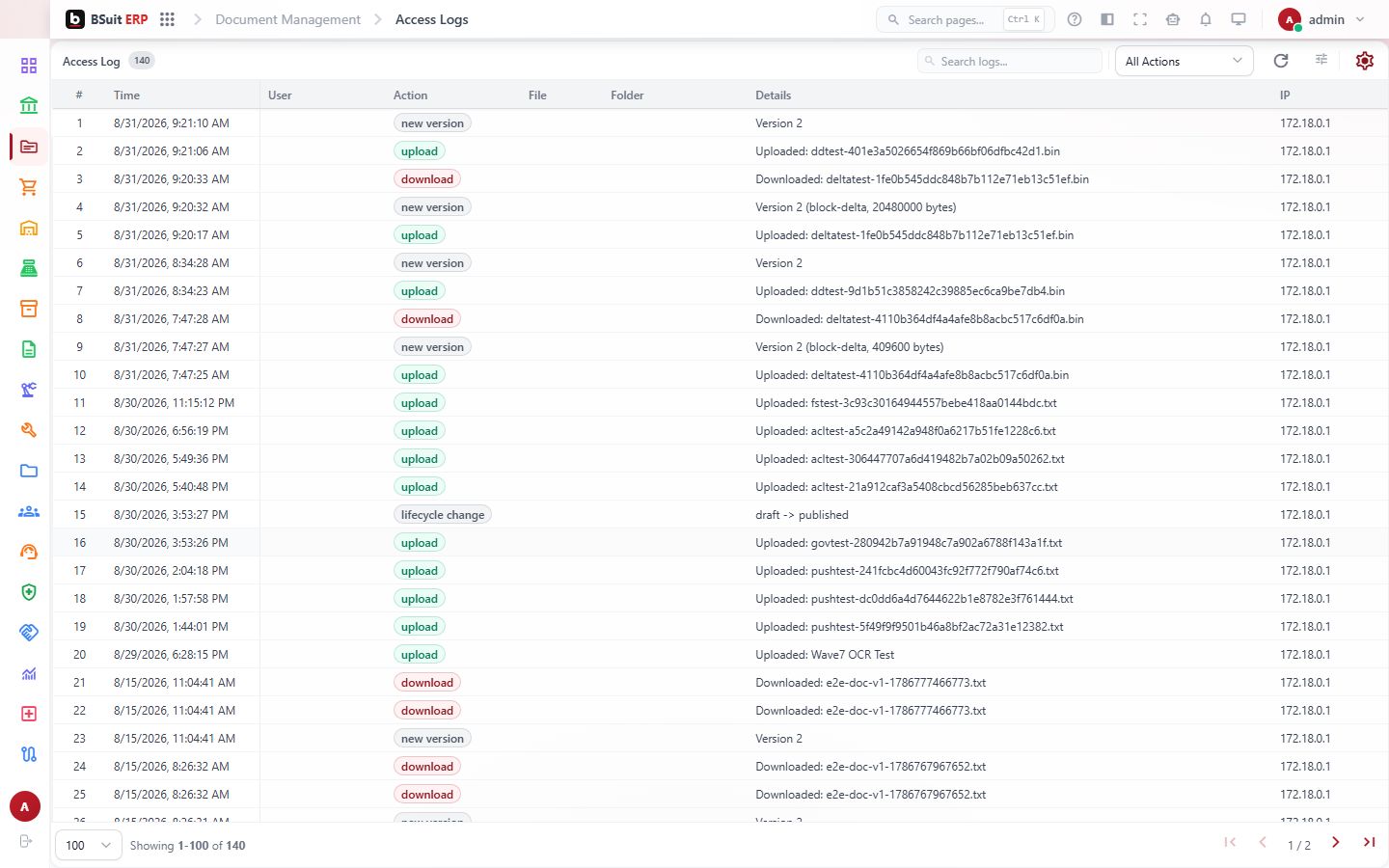Open the red medical cross sidebar icon
1389x868 pixels.
(x=29, y=714)
